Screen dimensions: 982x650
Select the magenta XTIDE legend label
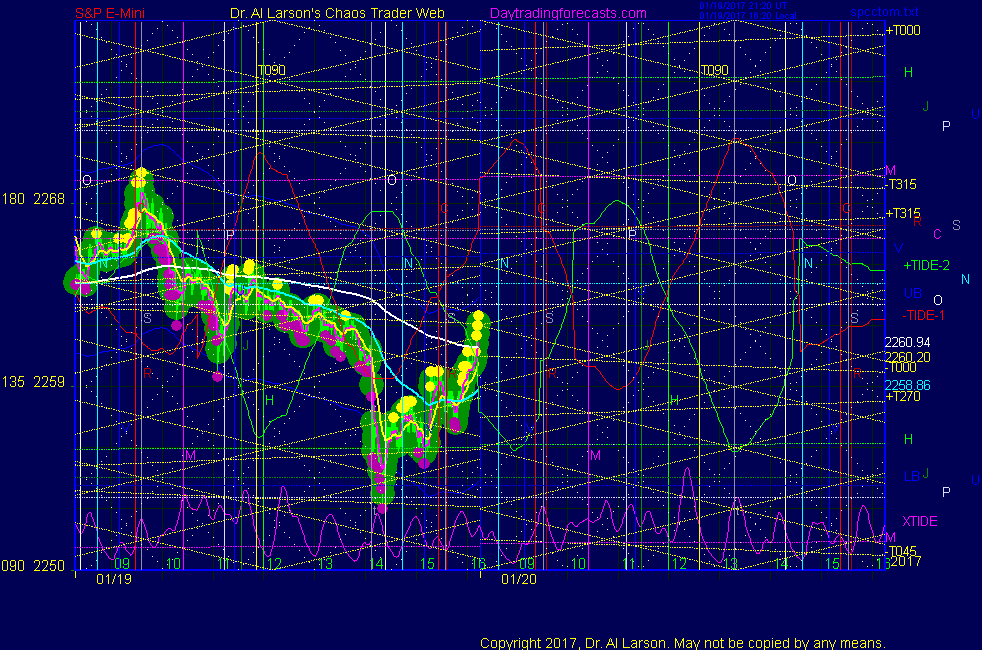tap(920, 521)
